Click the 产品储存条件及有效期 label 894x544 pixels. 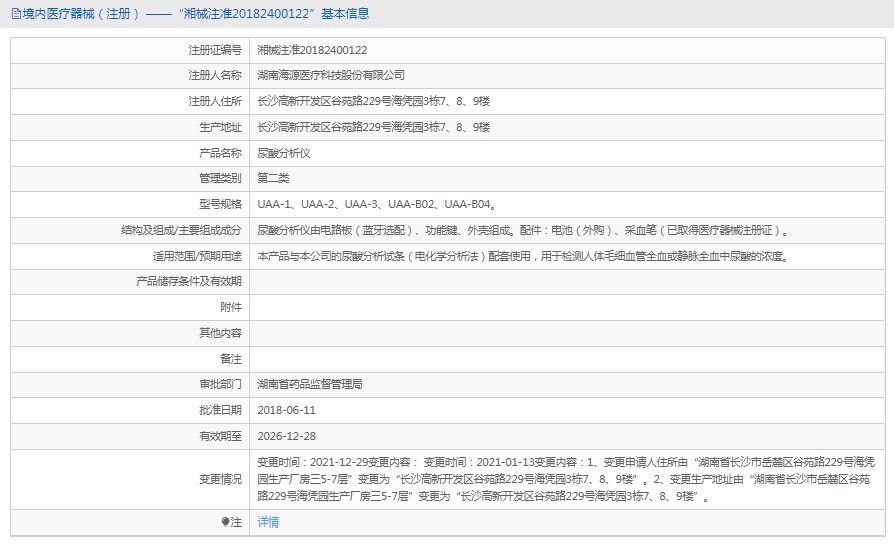(x=189, y=281)
